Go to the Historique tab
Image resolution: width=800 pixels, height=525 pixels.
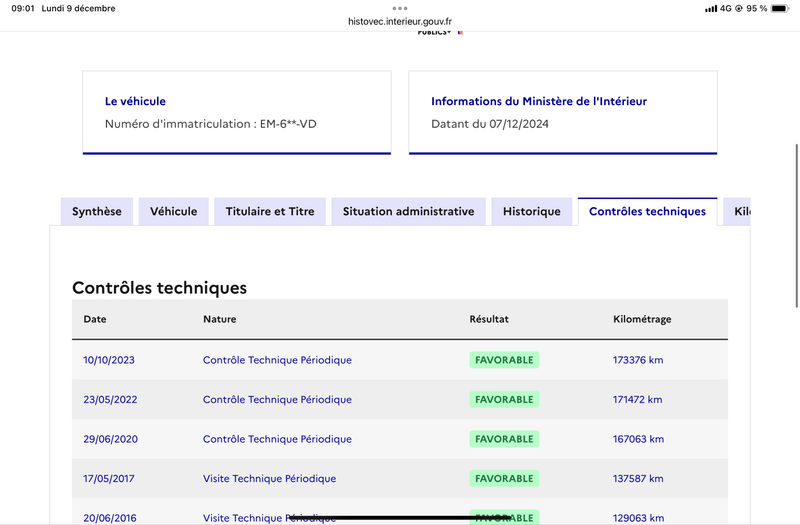[532, 211]
